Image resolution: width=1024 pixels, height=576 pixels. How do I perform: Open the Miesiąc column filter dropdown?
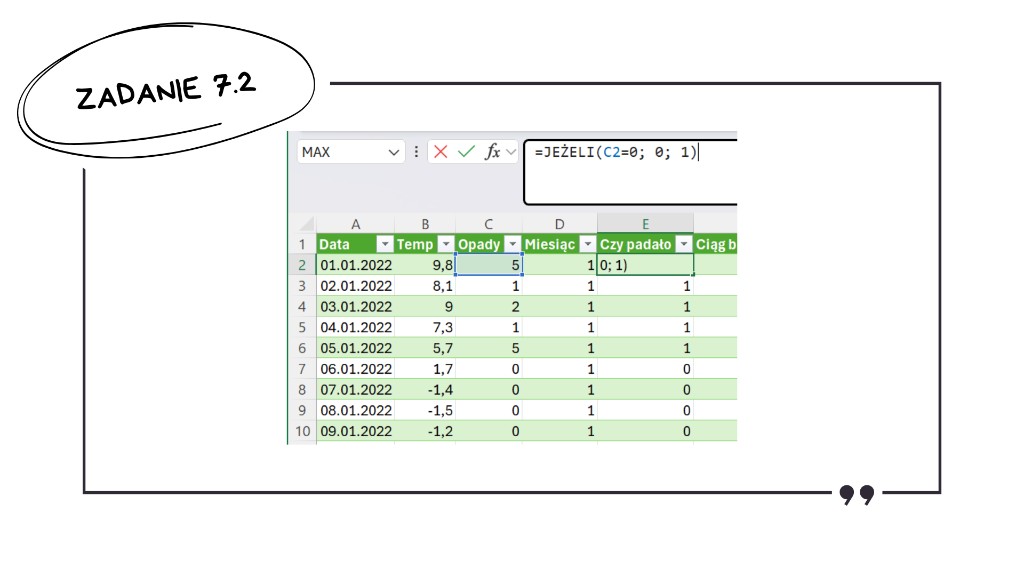tap(588, 244)
